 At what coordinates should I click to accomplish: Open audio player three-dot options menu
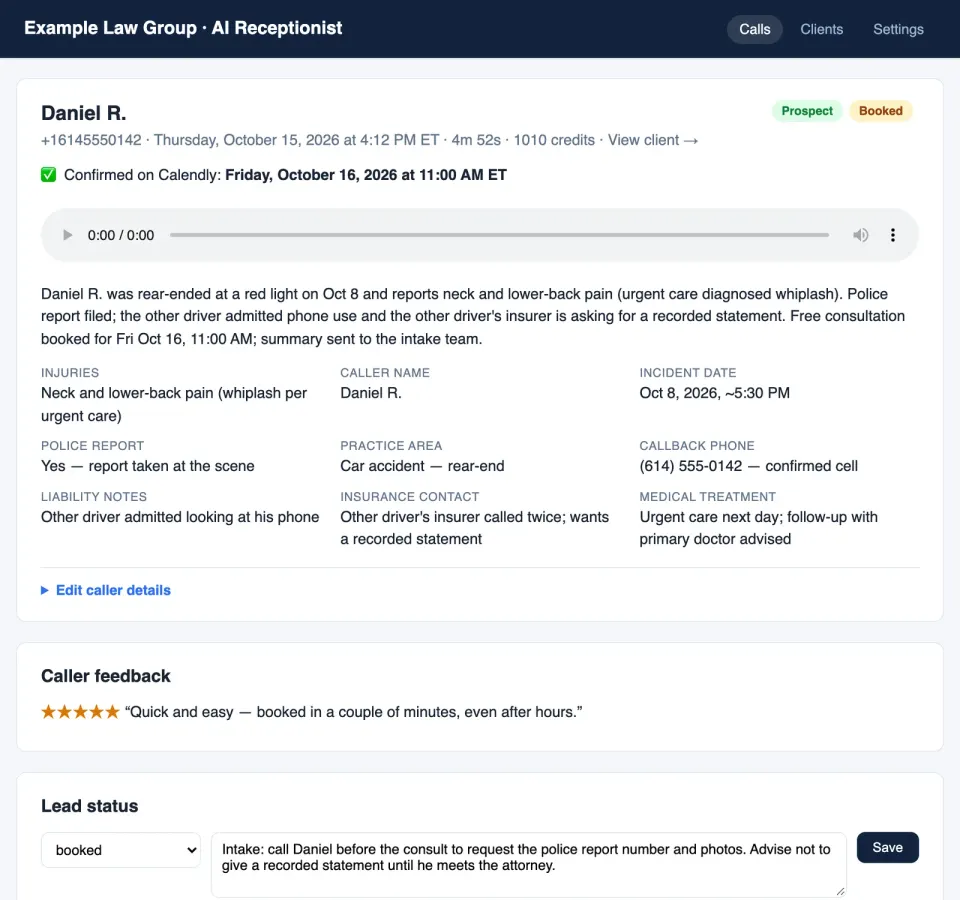click(x=893, y=235)
